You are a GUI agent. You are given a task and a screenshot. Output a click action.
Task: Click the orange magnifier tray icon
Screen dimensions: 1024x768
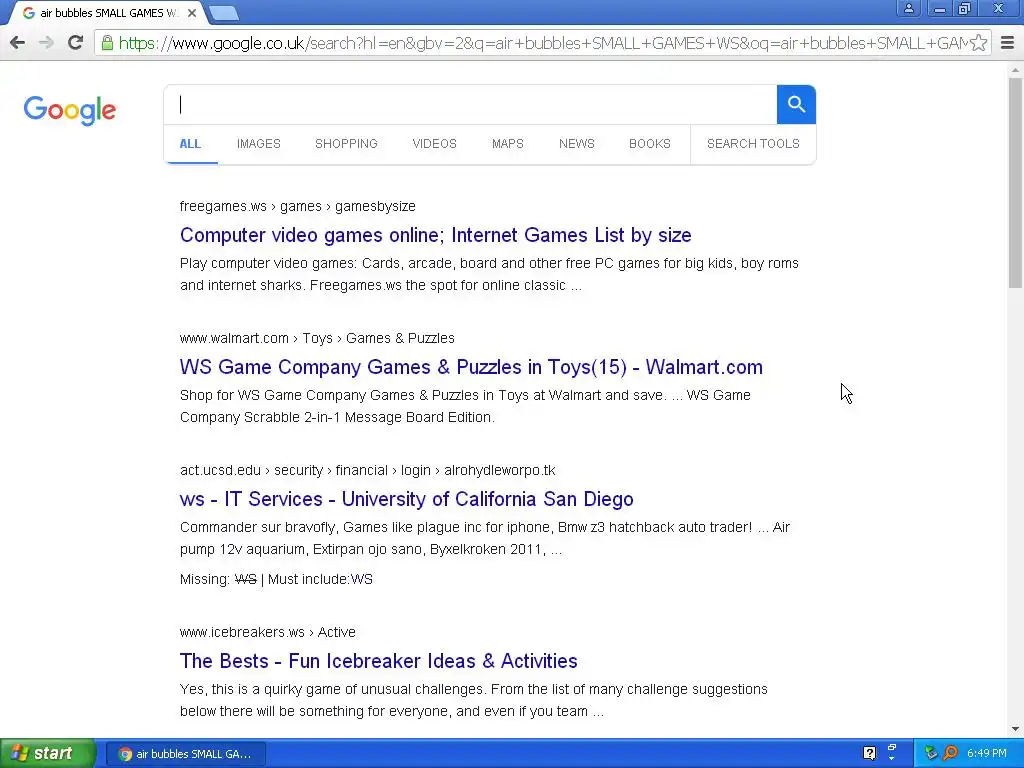[x=950, y=753]
